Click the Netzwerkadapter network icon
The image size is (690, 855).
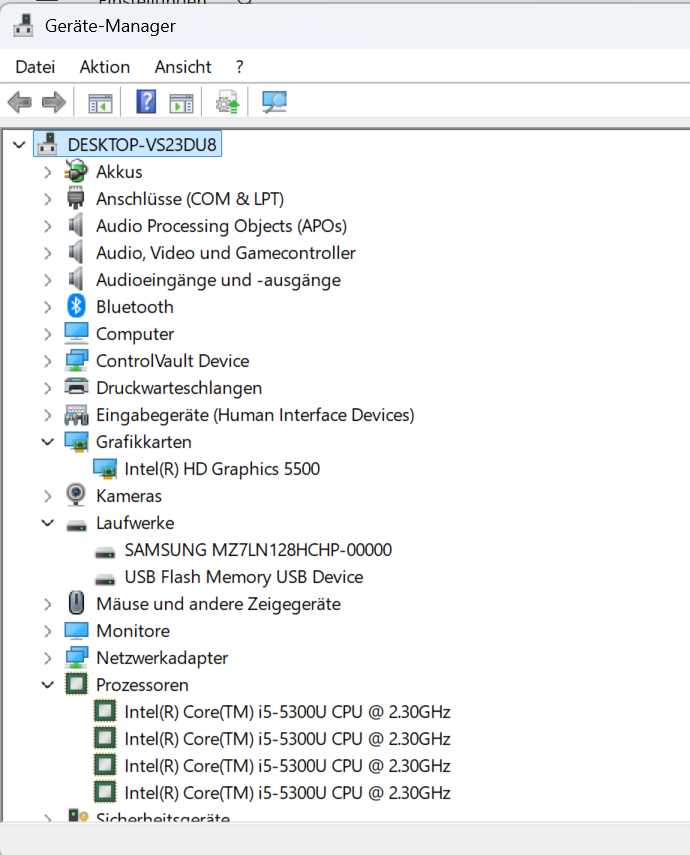pos(76,658)
